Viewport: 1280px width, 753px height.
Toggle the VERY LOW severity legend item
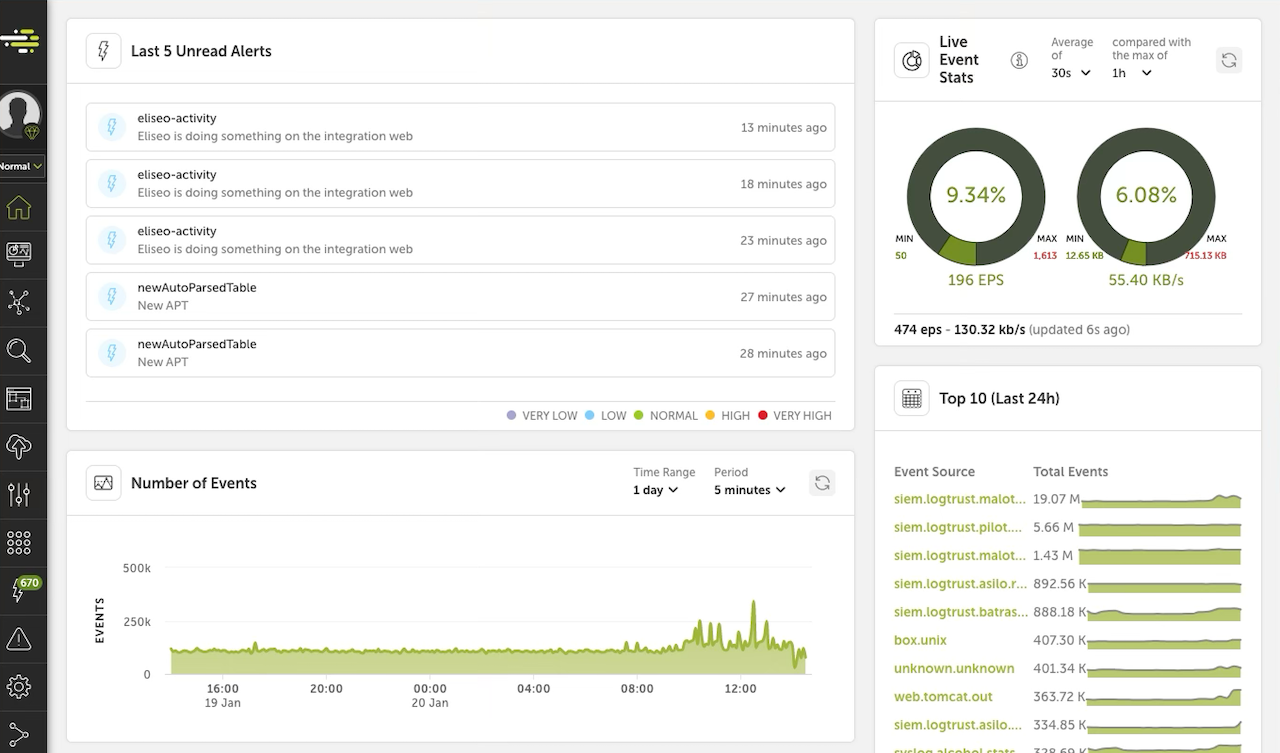pos(541,415)
